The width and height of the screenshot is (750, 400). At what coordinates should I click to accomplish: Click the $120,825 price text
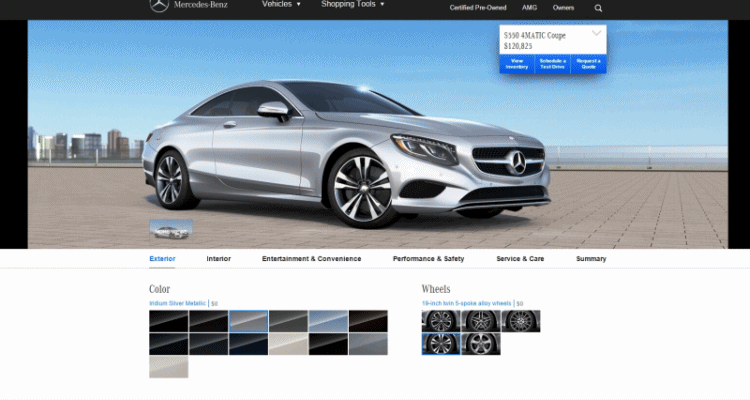pos(518,46)
